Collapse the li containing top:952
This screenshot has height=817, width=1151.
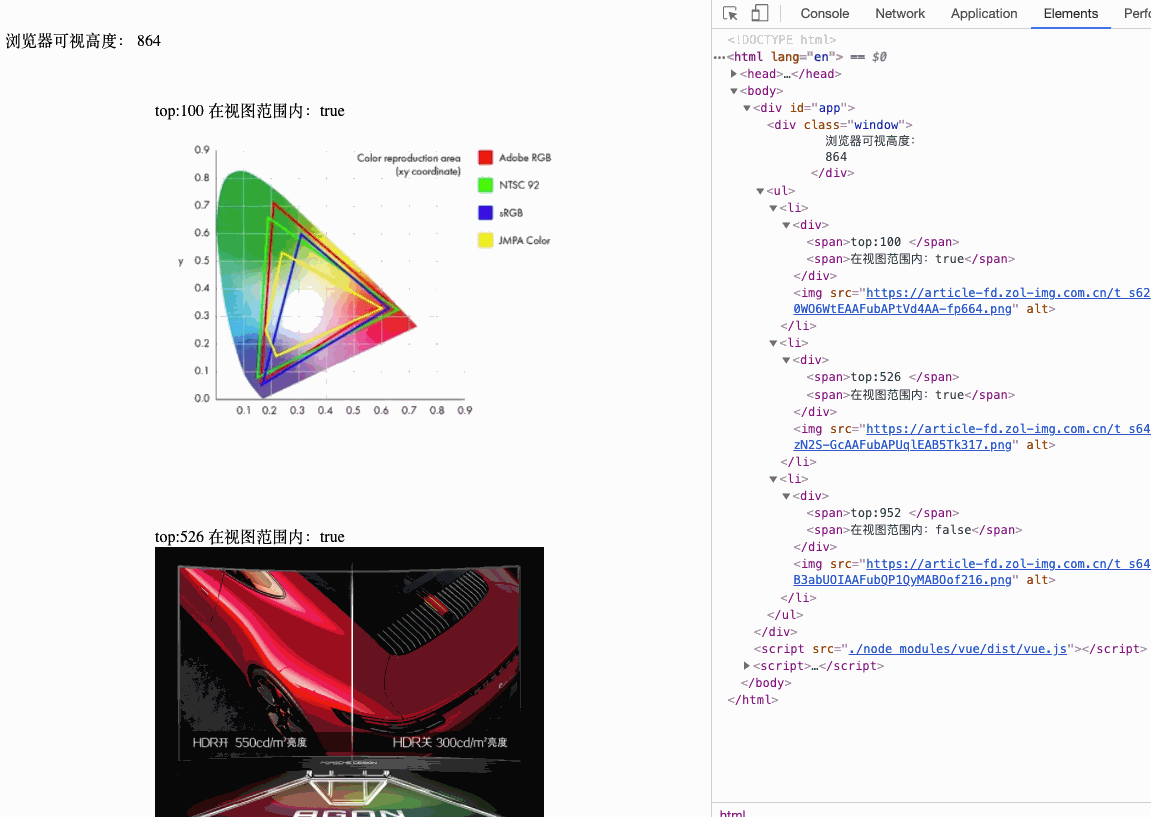773,479
